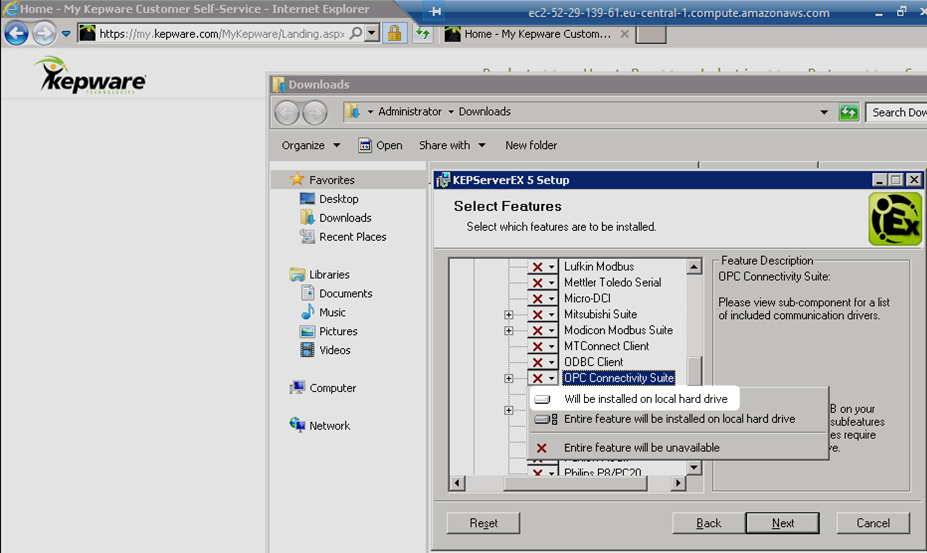Open the new blank browser tab
The image size is (927, 553).
tap(651, 34)
